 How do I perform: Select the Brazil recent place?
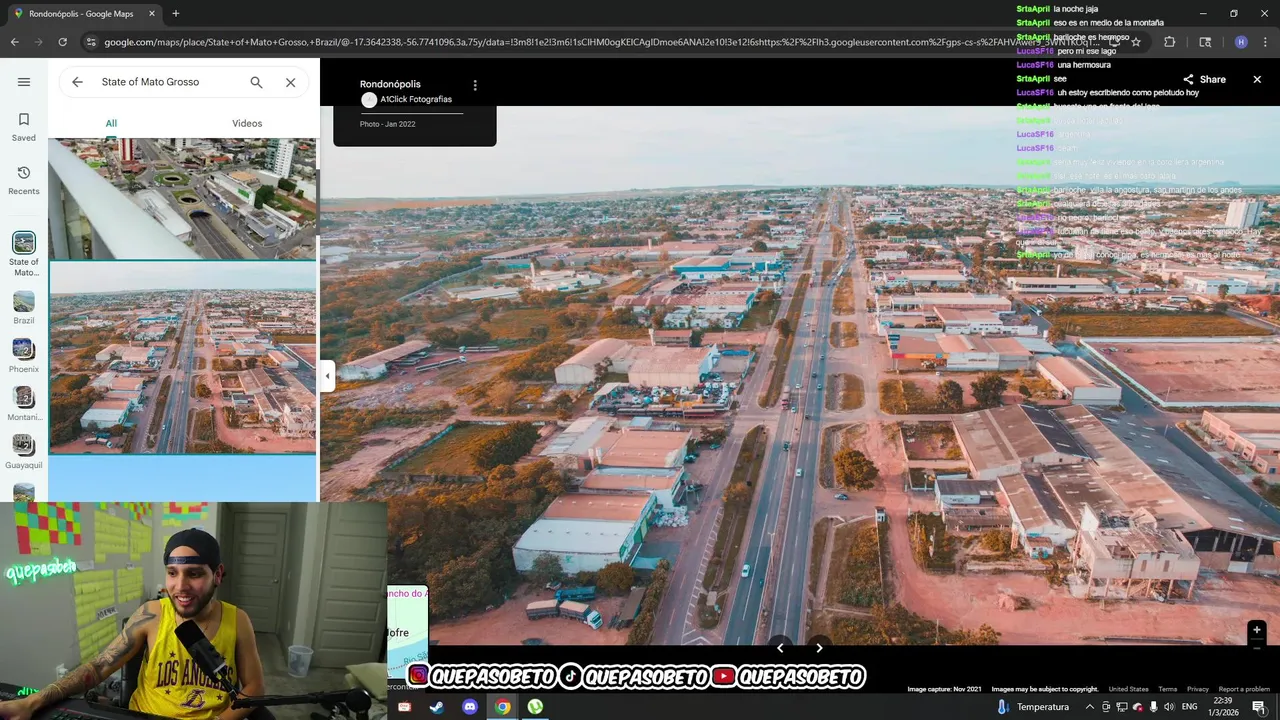point(24,307)
